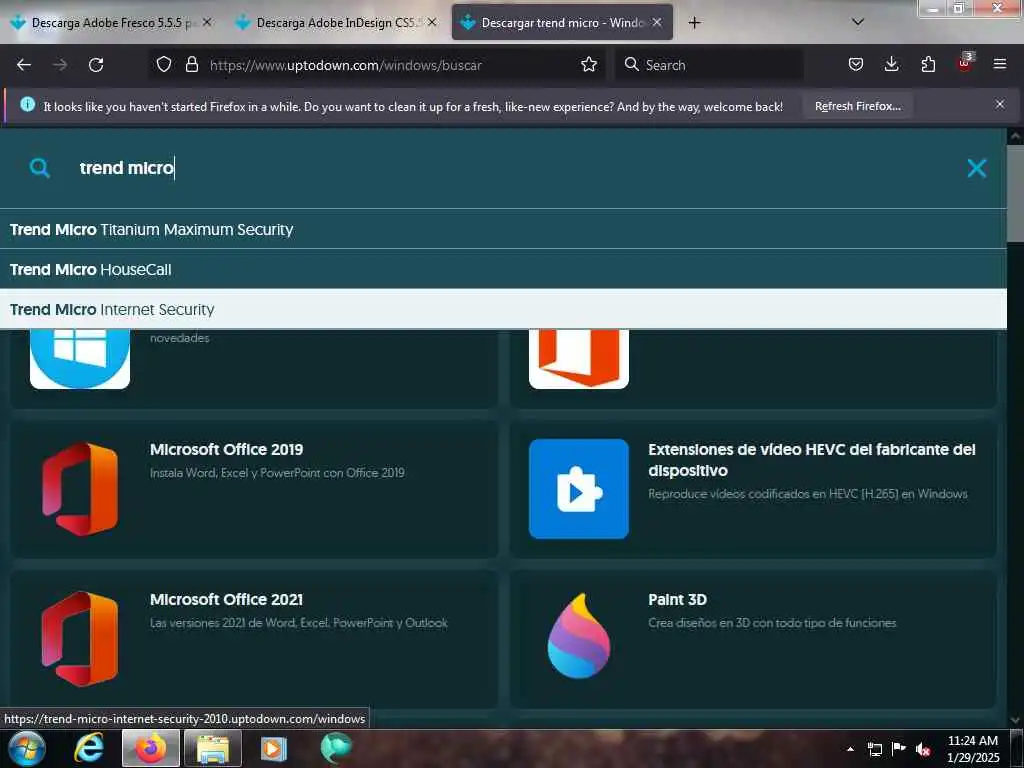Click the Office 2021 description text
This screenshot has width=1024, height=768.
[298, 623]
